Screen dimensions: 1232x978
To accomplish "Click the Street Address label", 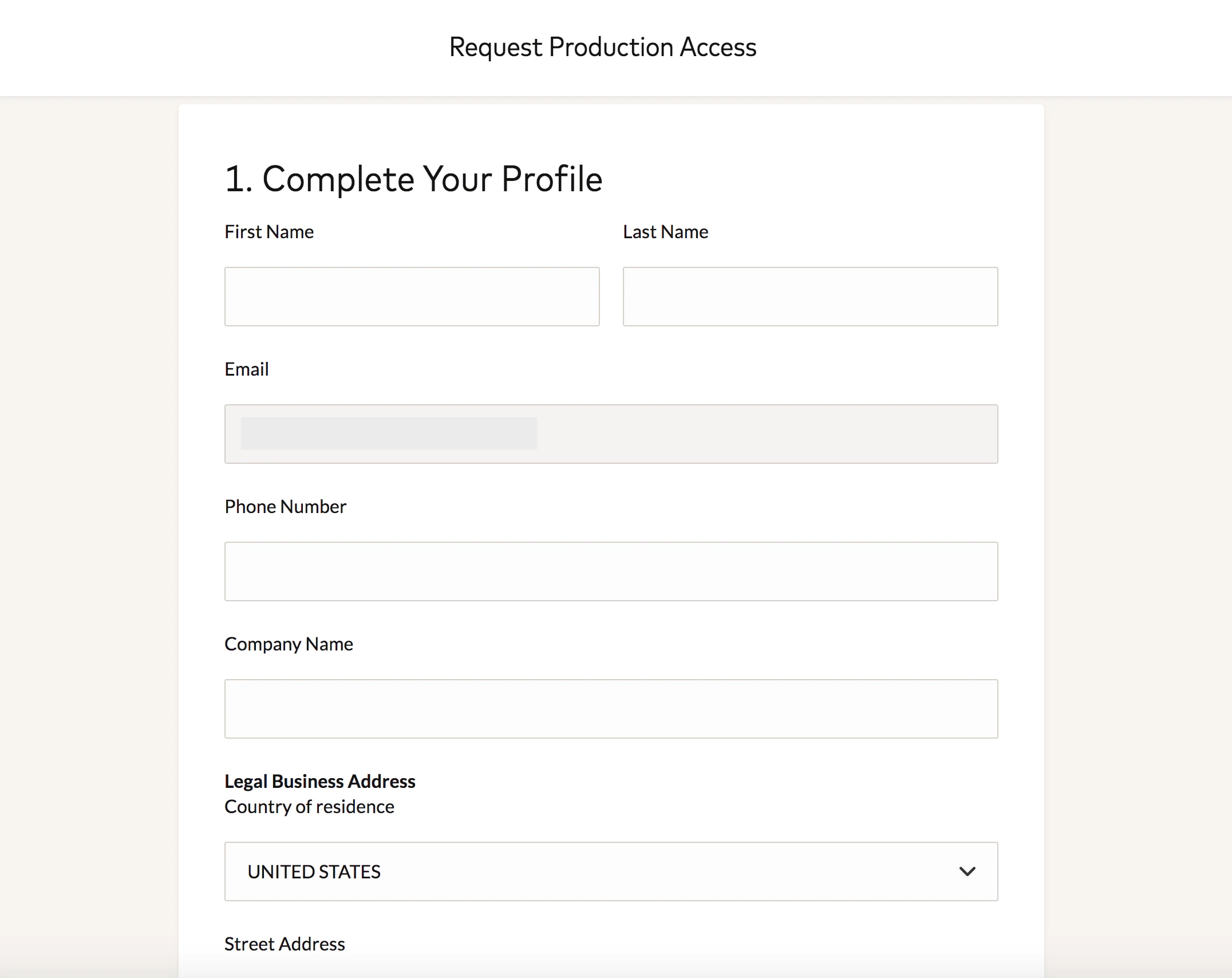I will coord(285,944).
